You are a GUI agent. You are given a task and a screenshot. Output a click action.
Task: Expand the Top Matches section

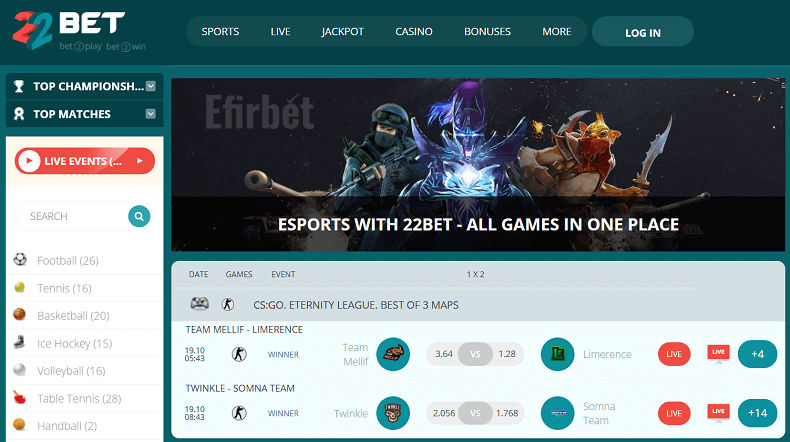(151, 114)
